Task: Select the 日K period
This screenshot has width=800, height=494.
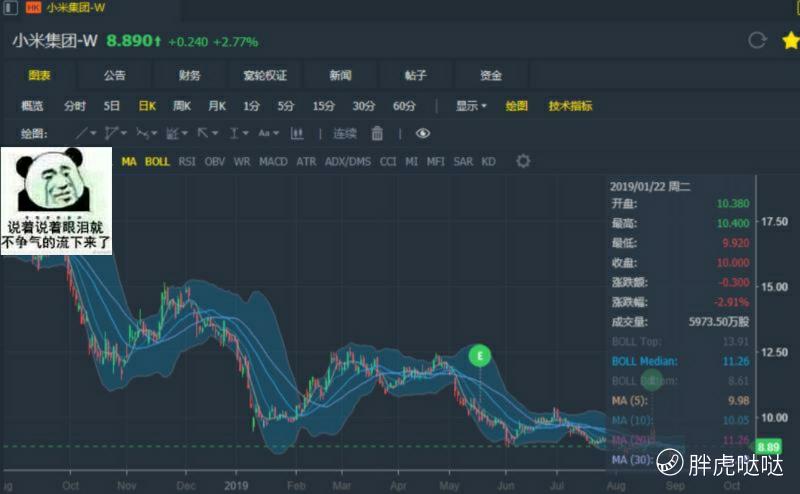Action: tap(147, 106)
